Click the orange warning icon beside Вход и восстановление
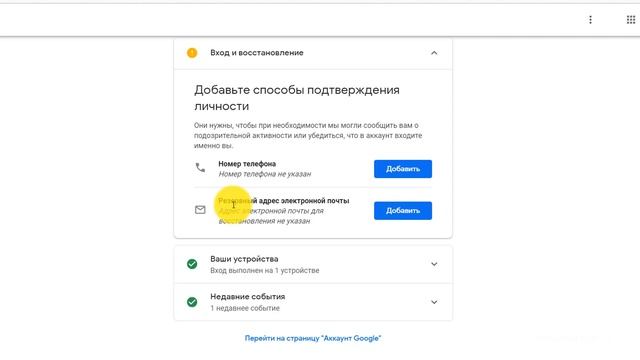The image size is (640, 360). (192, 53)
